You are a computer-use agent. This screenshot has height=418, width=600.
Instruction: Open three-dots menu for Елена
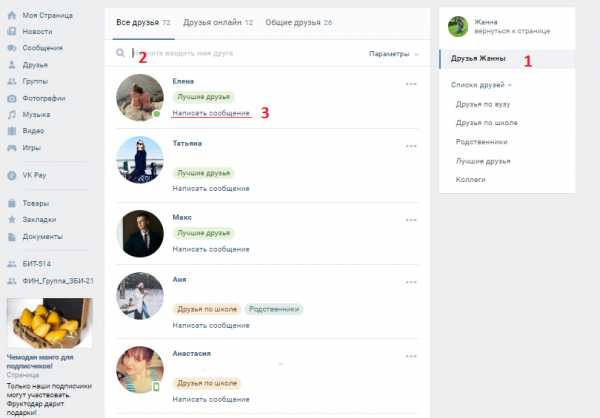[411, 84]
